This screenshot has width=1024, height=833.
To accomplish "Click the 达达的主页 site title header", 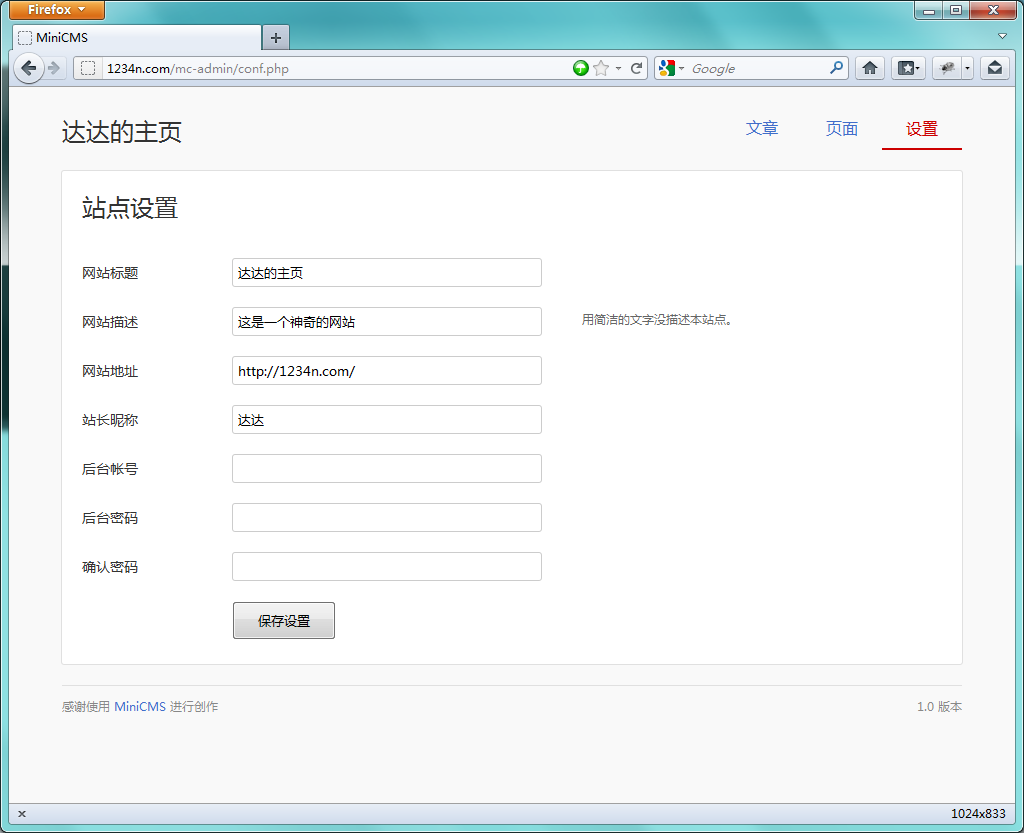I will coord(122,133).
